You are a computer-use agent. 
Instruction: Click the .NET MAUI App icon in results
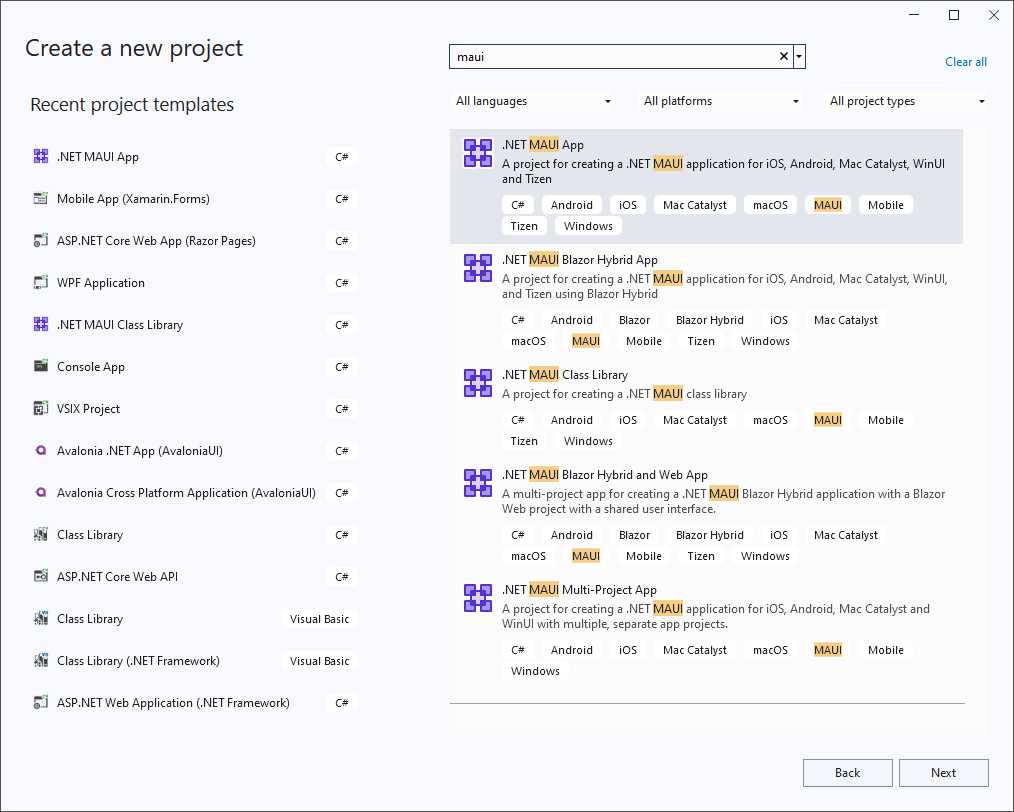pyautogui.click(x=478, y=153)
